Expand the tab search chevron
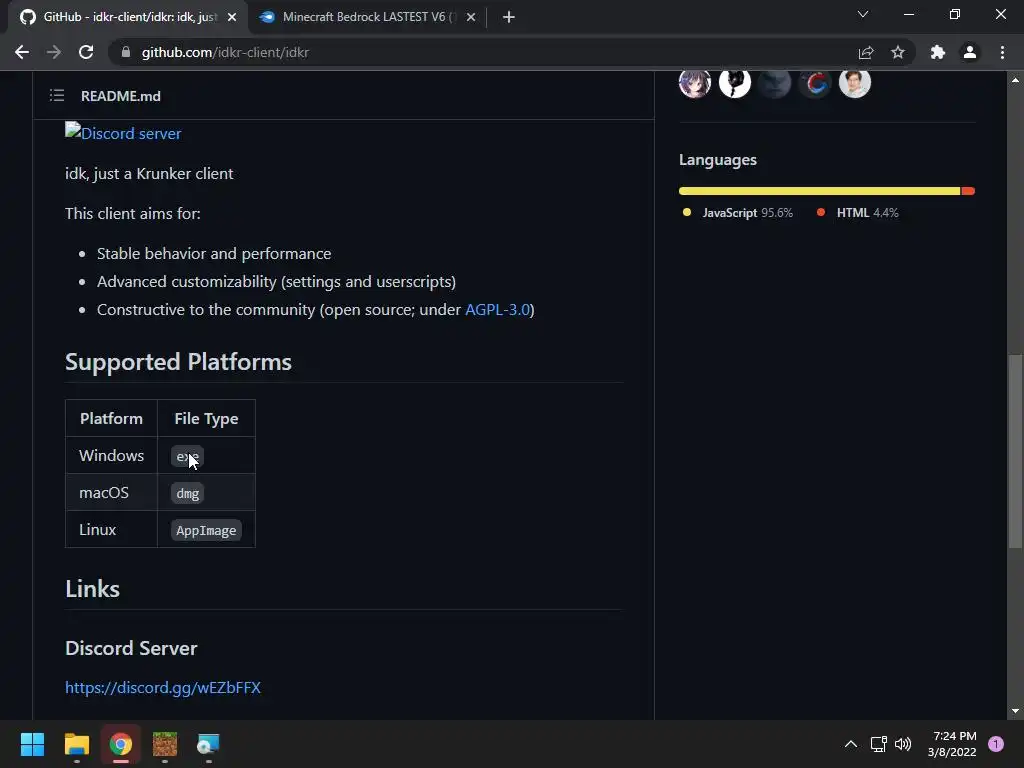The width and height of the screenshot is (1024, 768). (x=863, y=14)
